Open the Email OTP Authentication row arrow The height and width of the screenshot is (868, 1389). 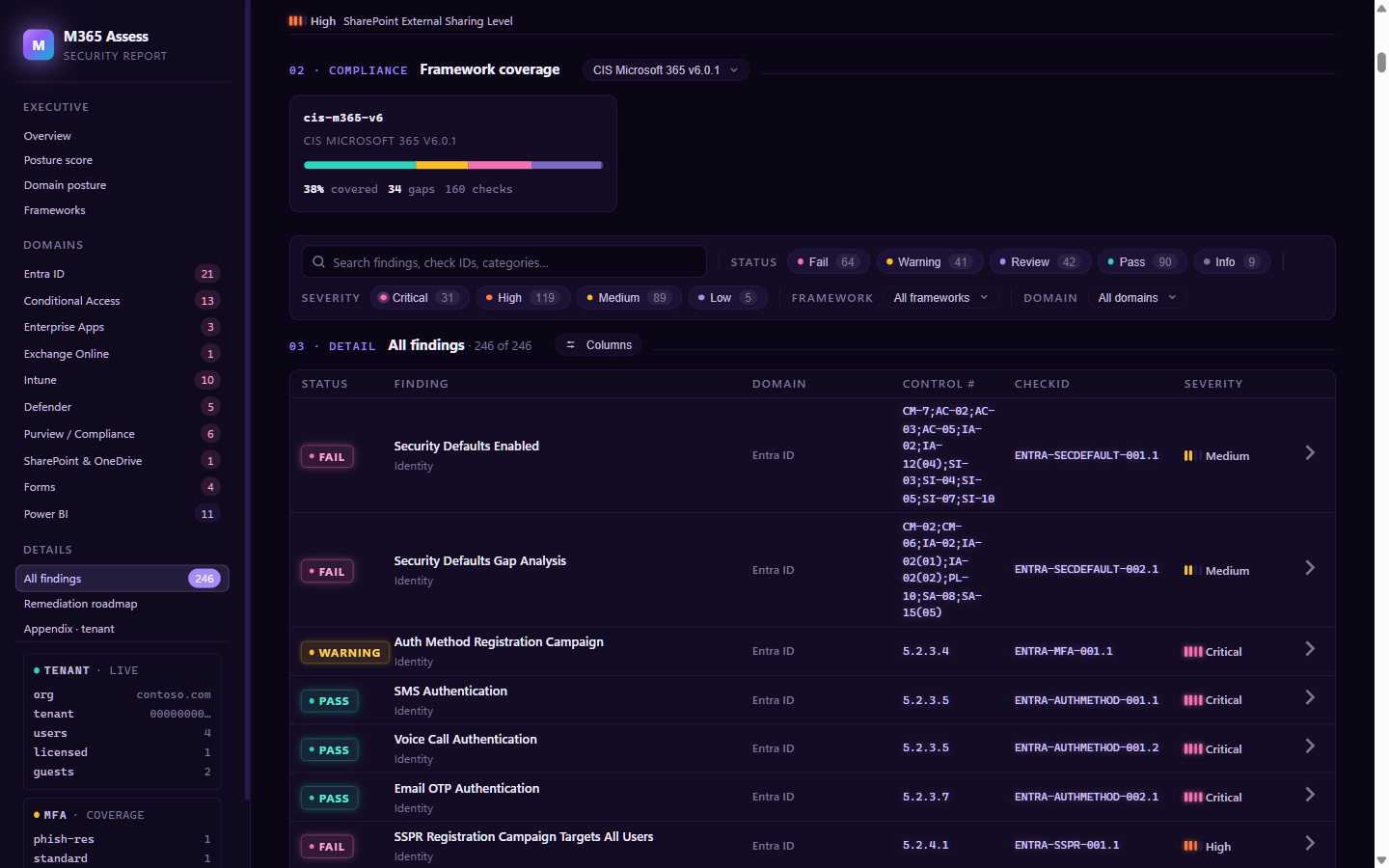point(1310,795)
